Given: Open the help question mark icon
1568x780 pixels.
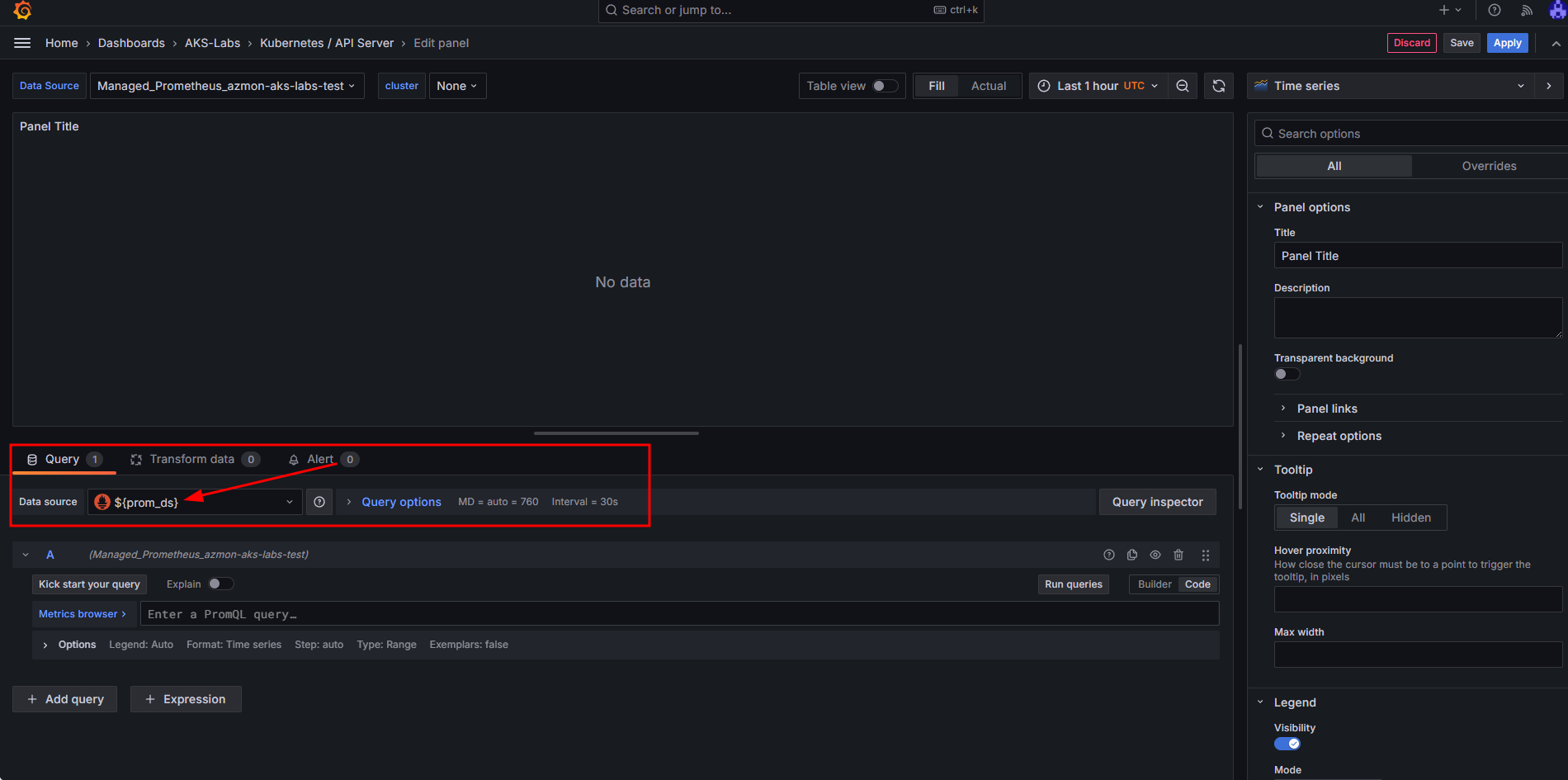Looking at the screenshot, I should point(1495,10).
